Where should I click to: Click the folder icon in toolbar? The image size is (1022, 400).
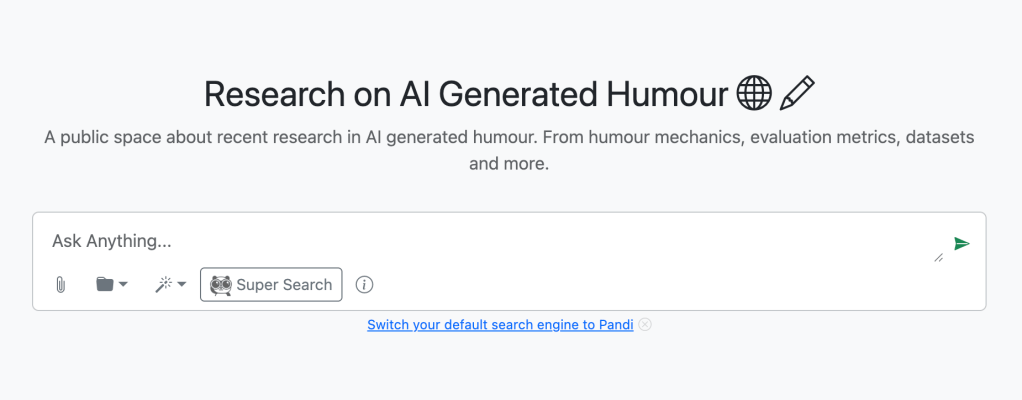105,285
